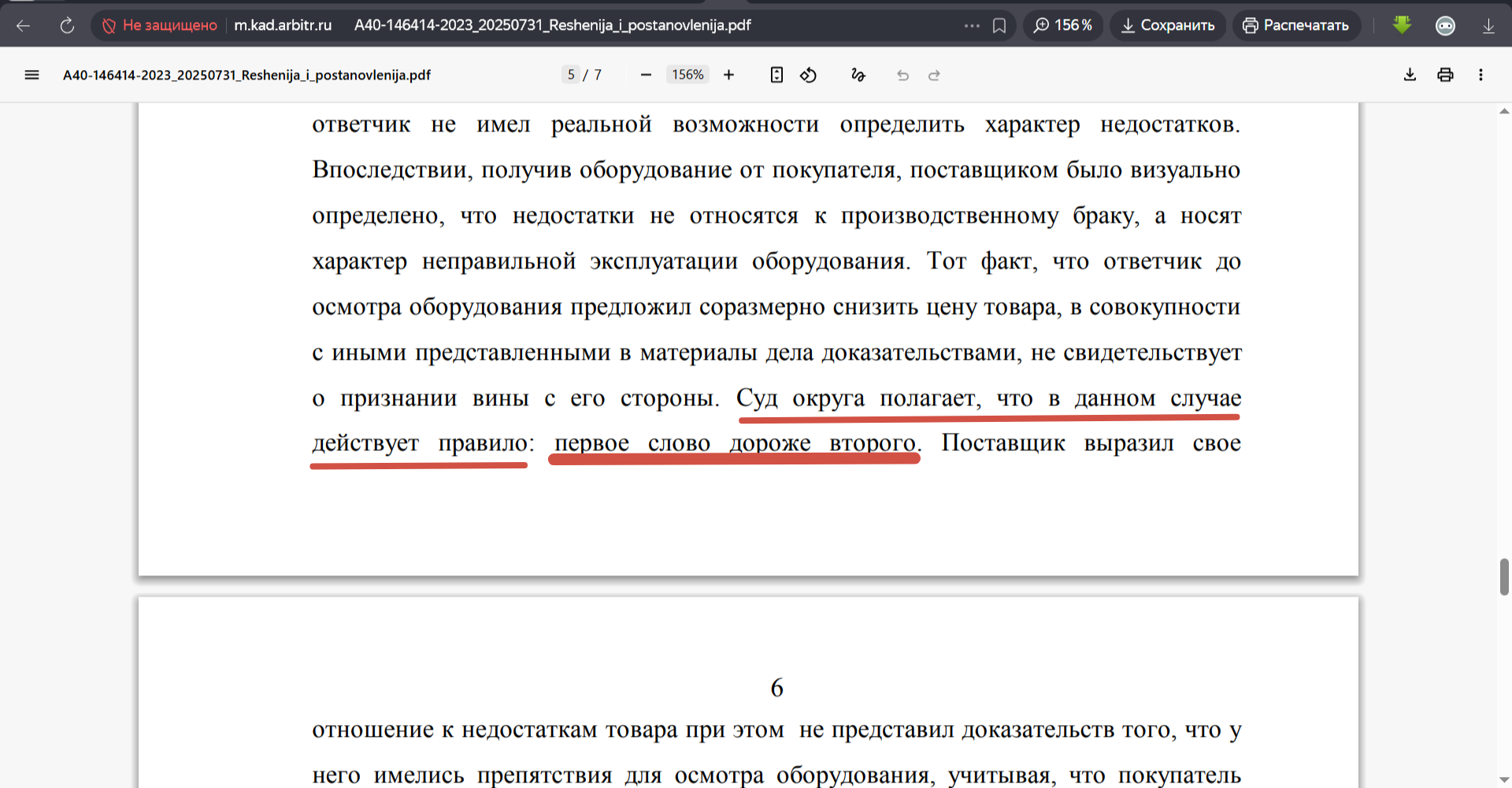
Task: Bookmark this page in address bar
Action: [999, 26]
